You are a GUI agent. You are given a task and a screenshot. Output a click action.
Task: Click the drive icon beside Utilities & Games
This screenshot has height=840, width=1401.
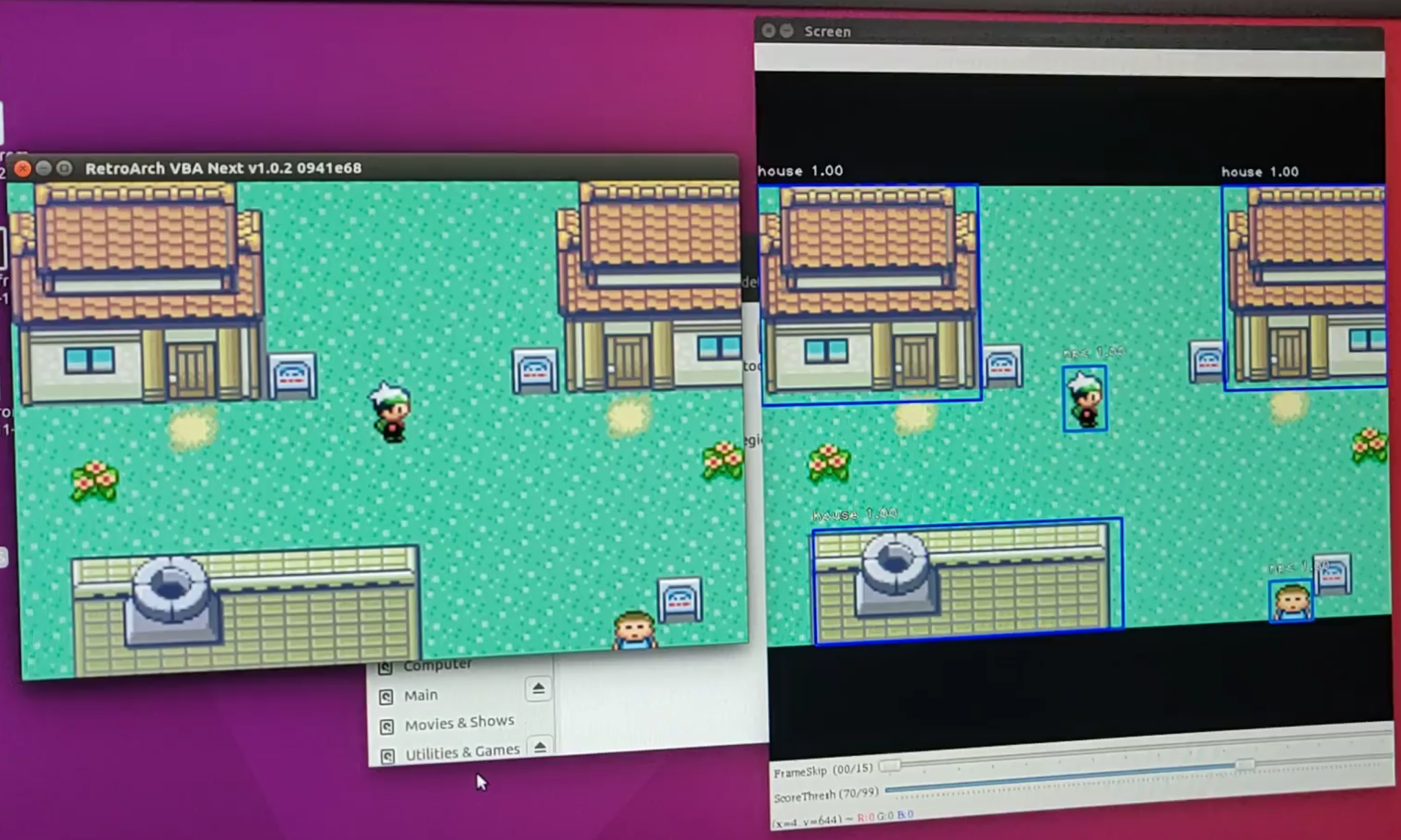(x=387, y=756)
